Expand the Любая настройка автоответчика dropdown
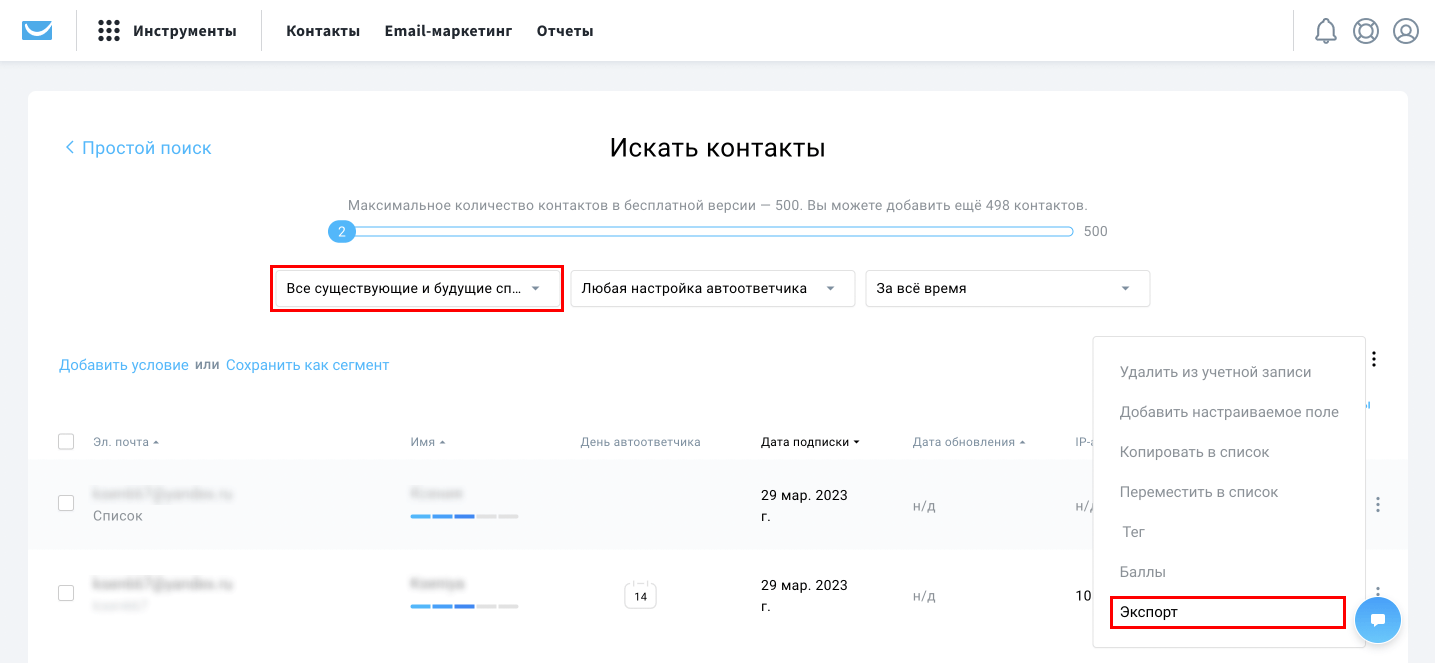The height and width of the screenshot is (663, 1435). 711,288
